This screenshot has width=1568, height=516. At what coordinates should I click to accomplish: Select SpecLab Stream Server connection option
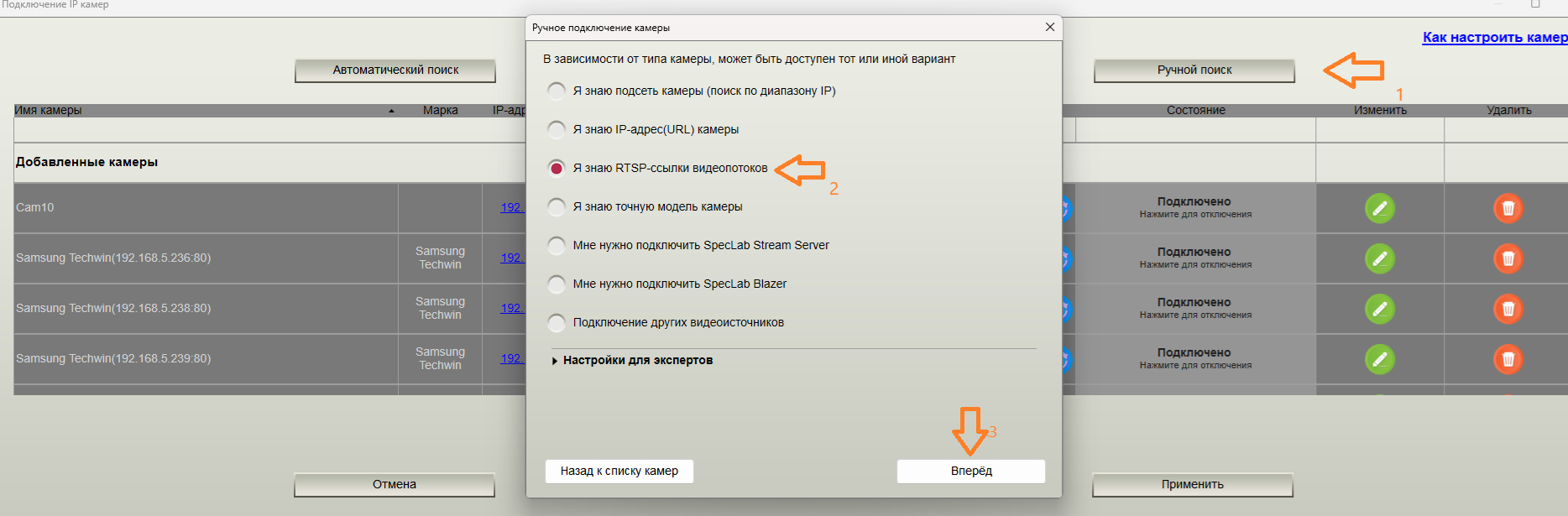[556, 245]
